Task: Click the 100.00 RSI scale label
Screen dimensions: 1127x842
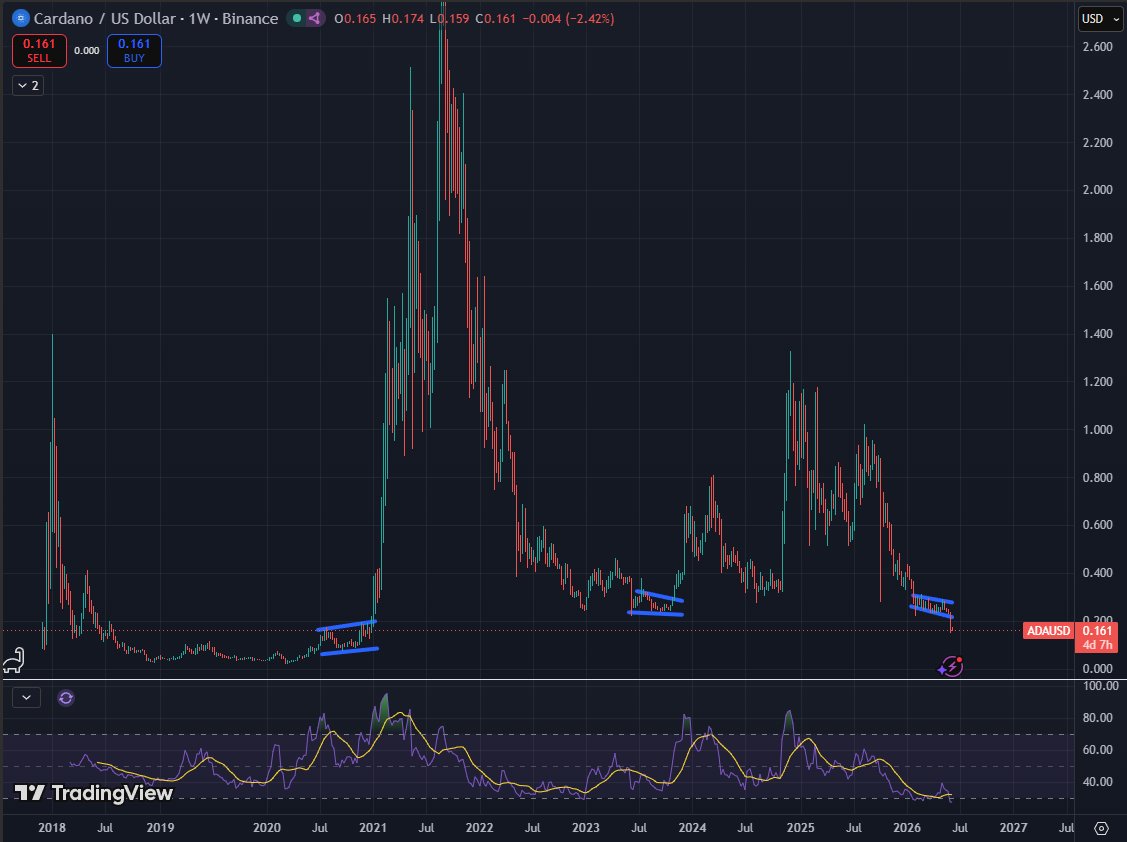Action: (1100, 686)
